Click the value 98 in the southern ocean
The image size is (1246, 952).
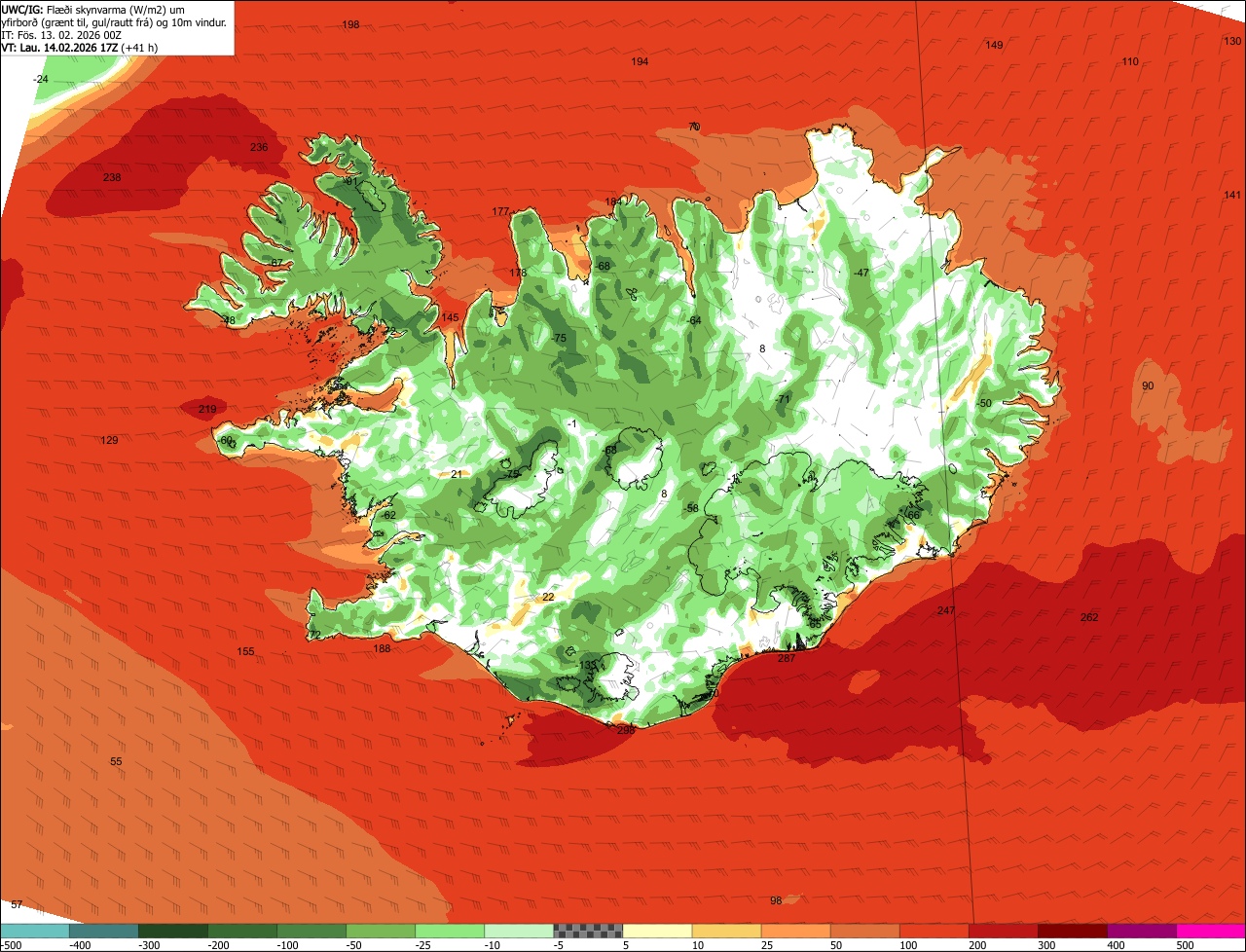(776, 900)
